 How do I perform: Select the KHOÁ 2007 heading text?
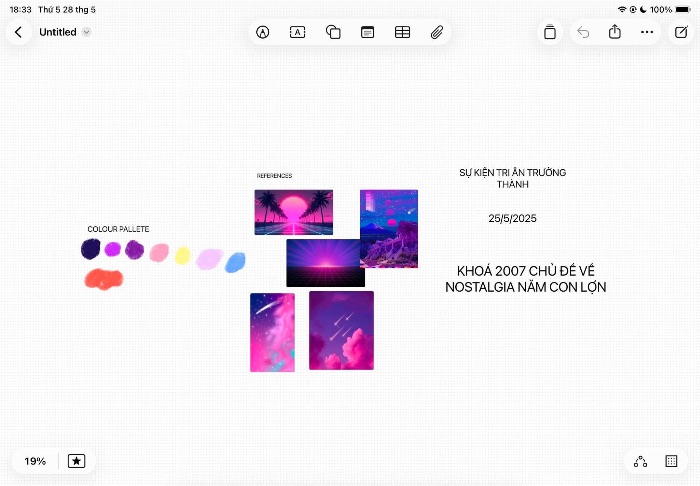coord(526,279)
